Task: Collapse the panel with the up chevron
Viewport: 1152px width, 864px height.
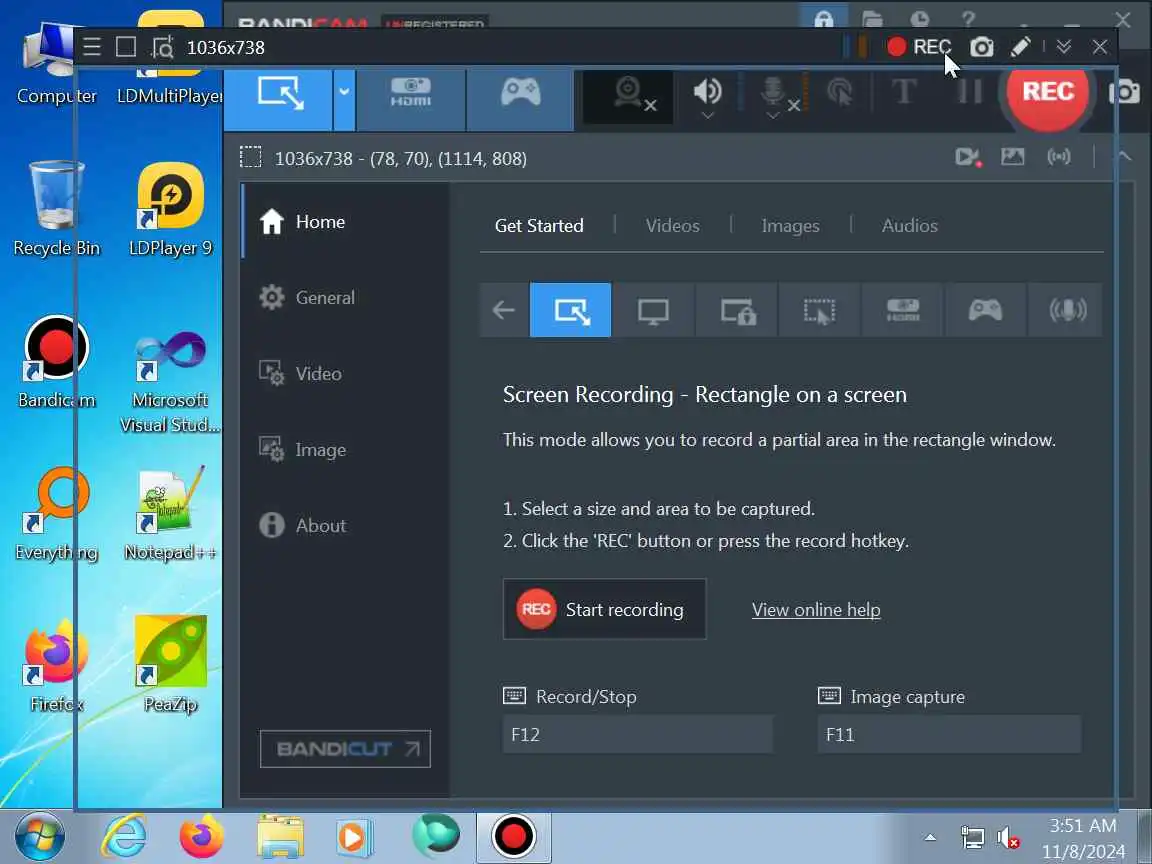Action: 1123,156
